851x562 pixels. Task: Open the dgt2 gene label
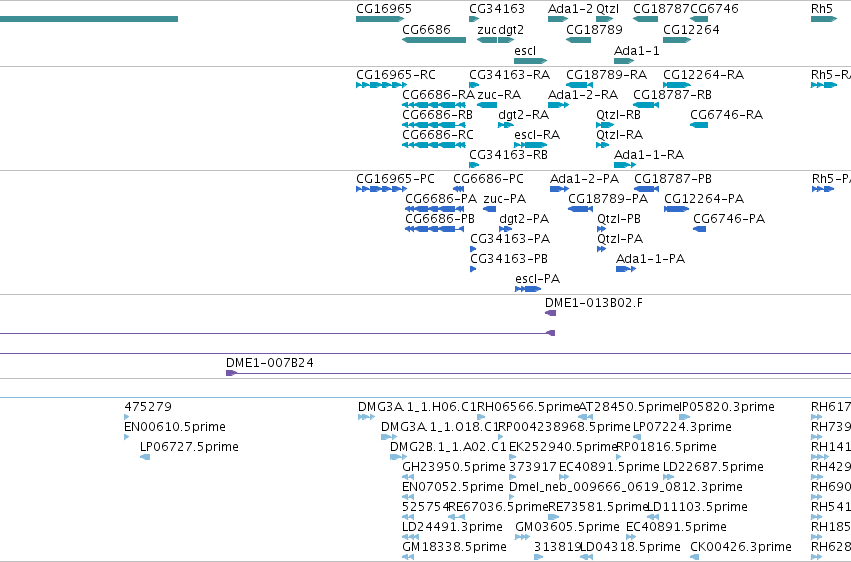511,30
